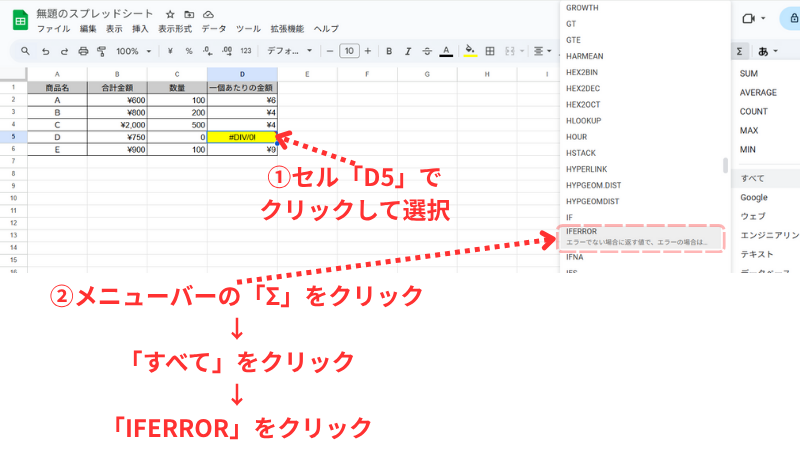Star the untitled spreadsheet
Viewport: 800px width, 450px height.
[x=170, y=15]
